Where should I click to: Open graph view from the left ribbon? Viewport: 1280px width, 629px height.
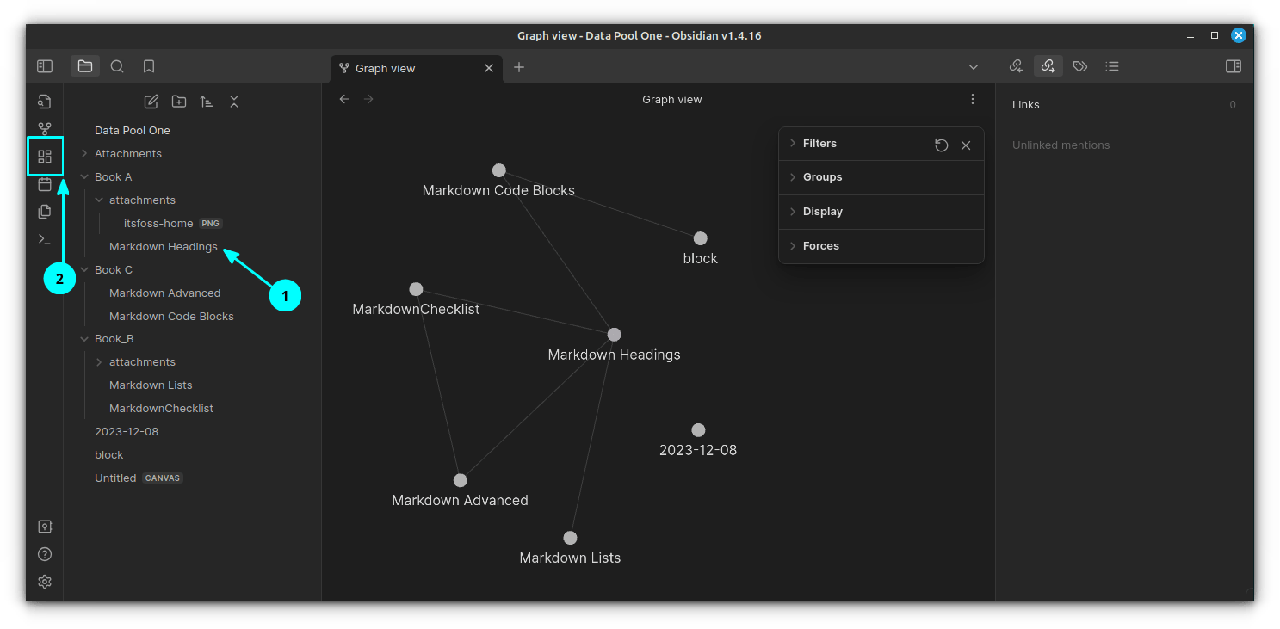tap(45, 129)
